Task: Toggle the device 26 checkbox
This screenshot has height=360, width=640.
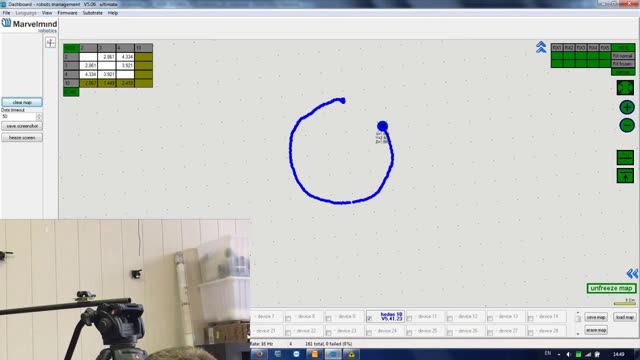Action: coord(450,333)
